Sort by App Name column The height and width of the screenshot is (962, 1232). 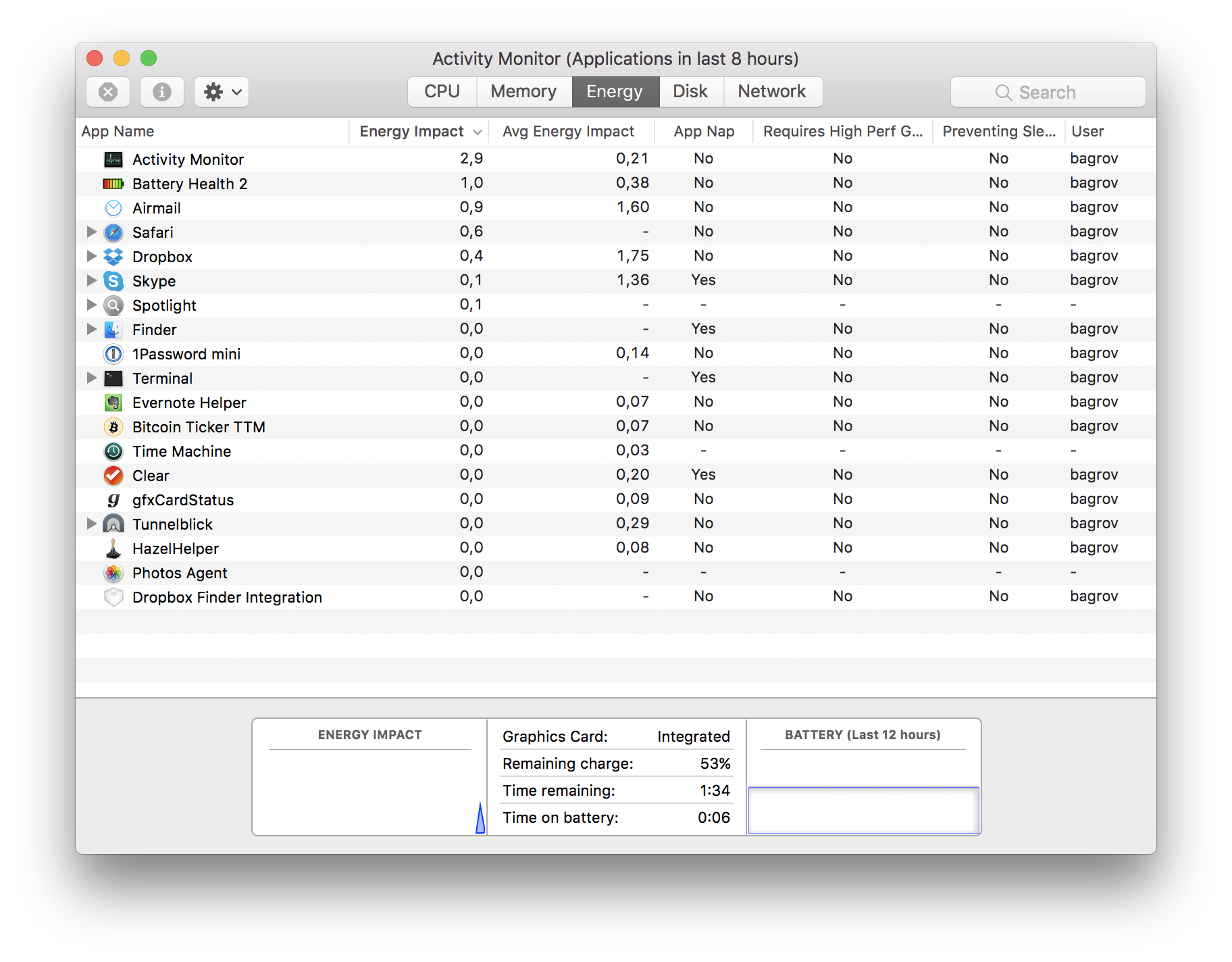click(x=213, y=132)
